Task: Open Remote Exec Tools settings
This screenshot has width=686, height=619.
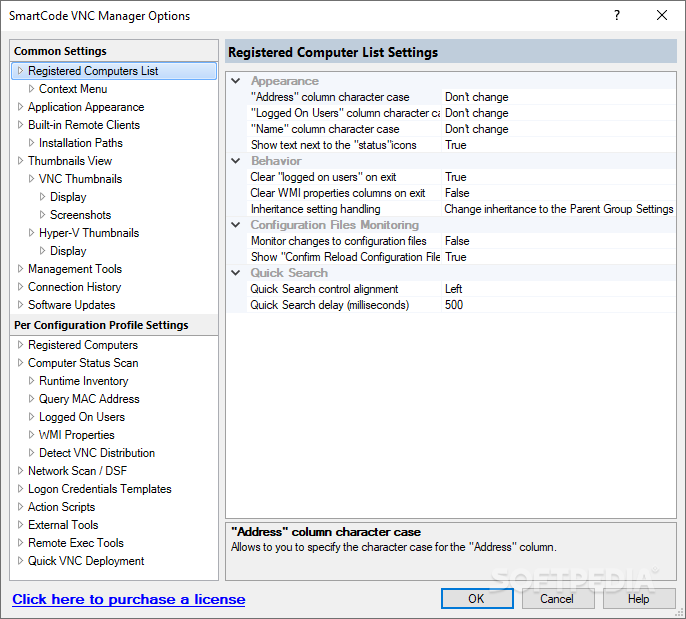Action: 76,542
